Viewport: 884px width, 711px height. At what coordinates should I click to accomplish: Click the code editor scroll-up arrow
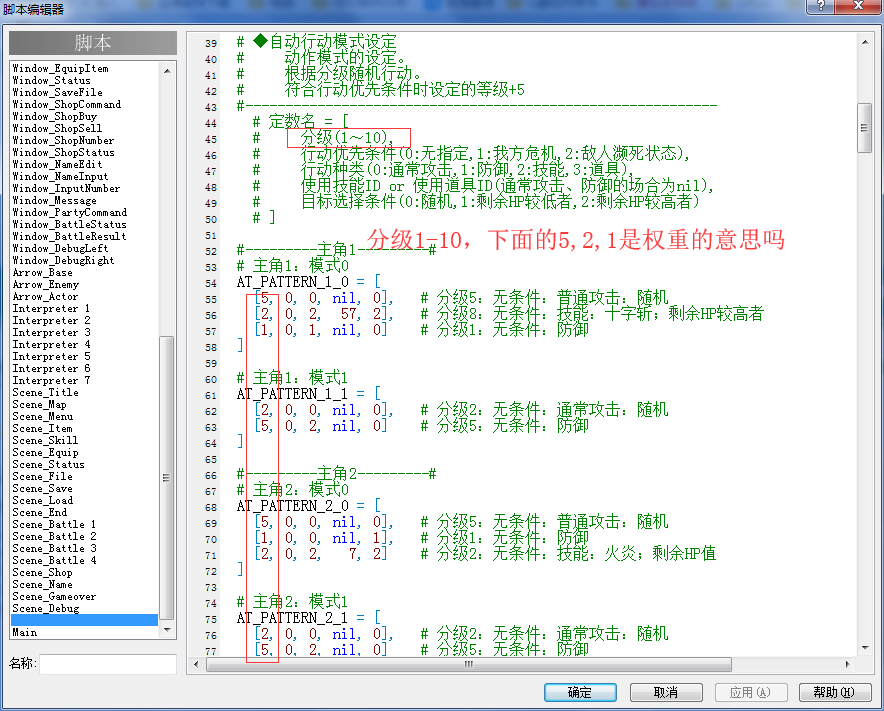[x=865, y=42]
